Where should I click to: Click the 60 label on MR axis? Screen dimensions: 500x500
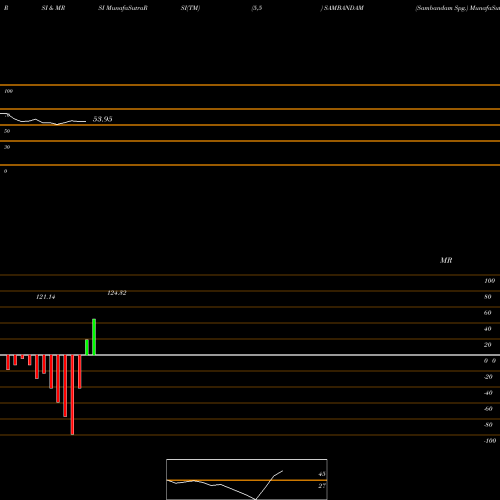(487, 313)
